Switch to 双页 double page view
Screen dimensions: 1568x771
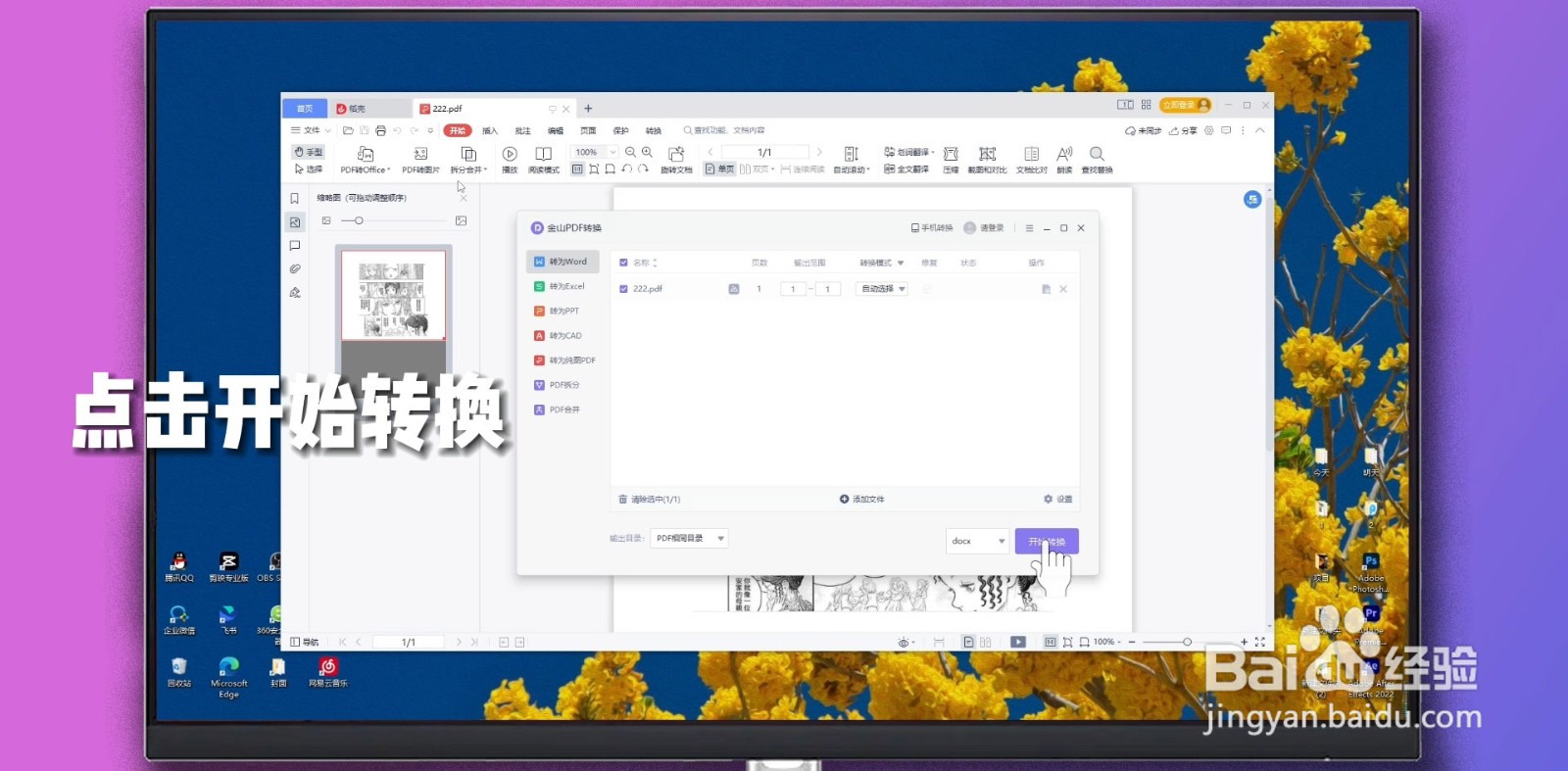[x=757, y=169]
